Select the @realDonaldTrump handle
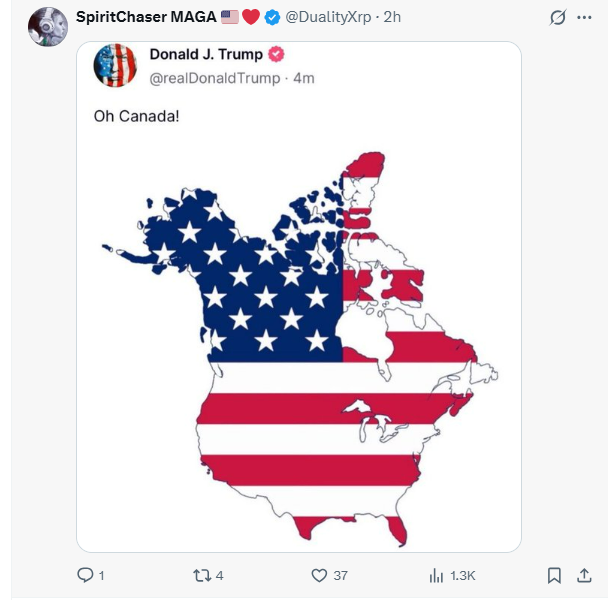Image resolution: width=608 pixels, height=600 pixels. pos(216,77)
